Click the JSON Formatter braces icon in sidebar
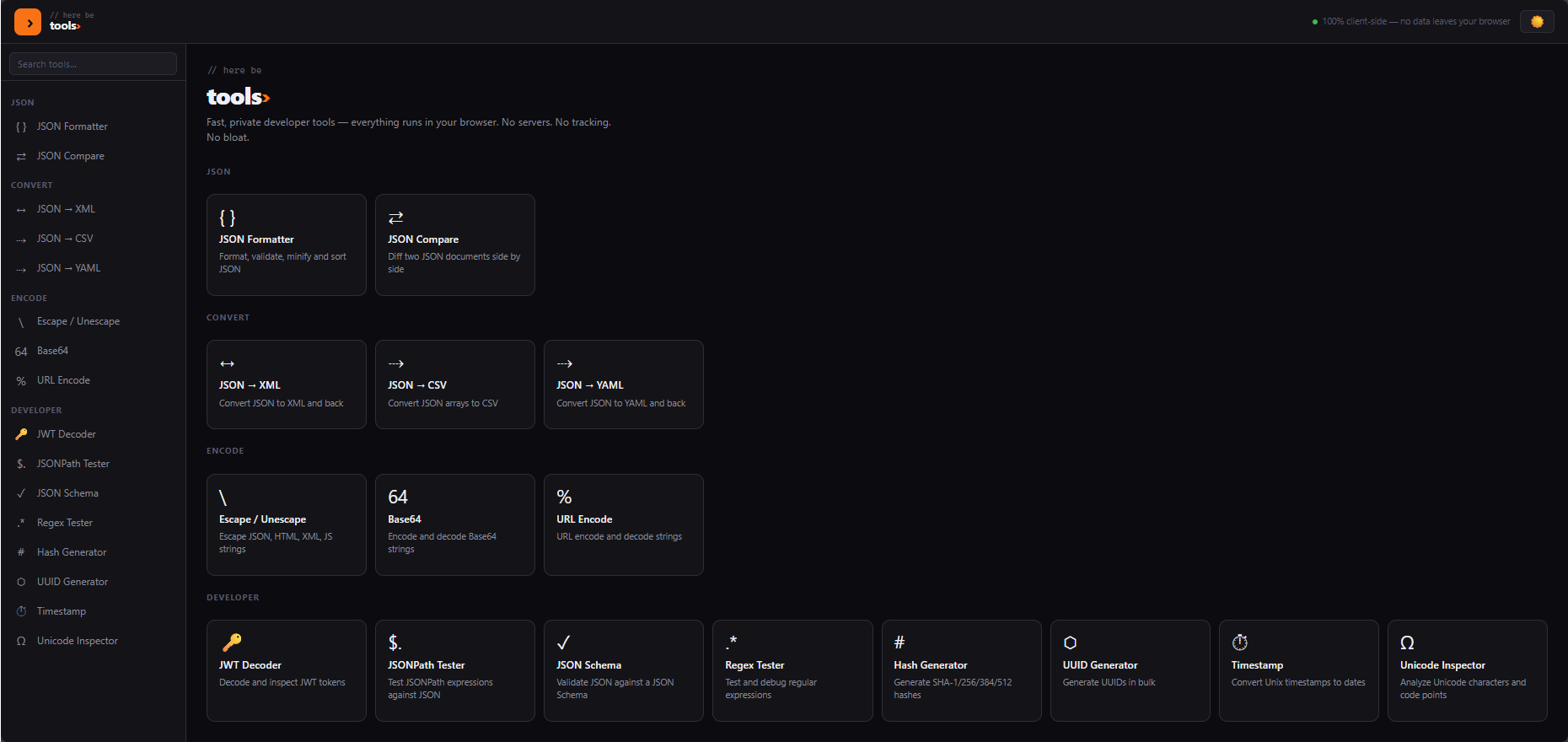1568x742 pixels. [x=21, y=127]
